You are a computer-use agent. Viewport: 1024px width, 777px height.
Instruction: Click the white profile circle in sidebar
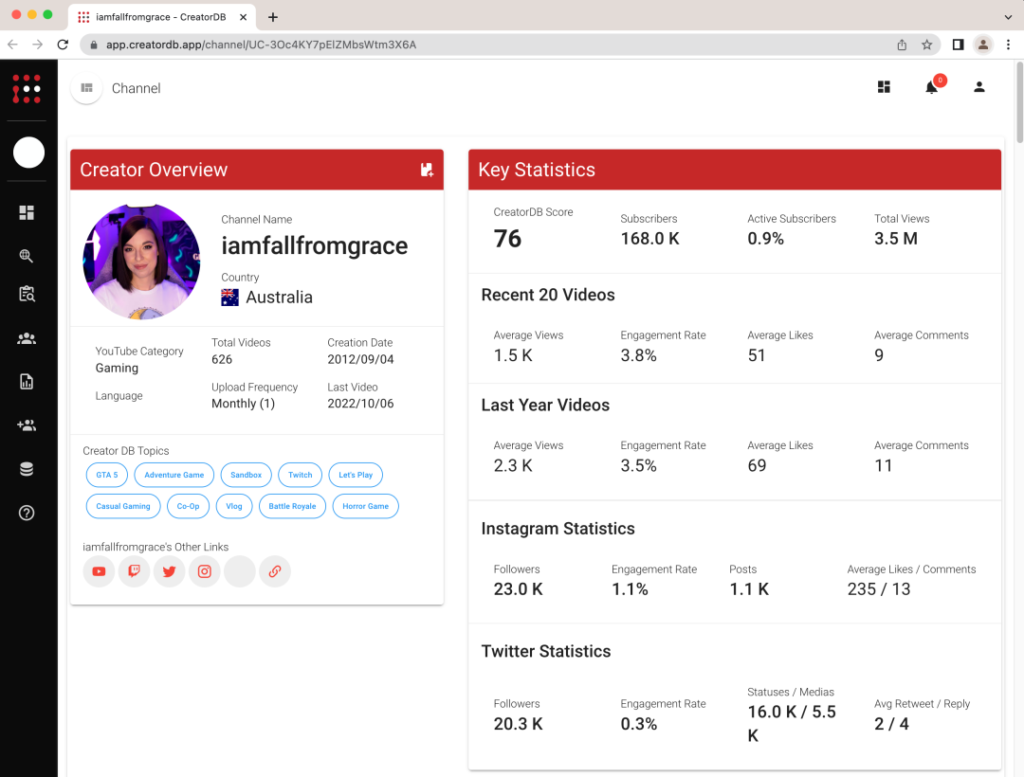[x=29, y=152]
